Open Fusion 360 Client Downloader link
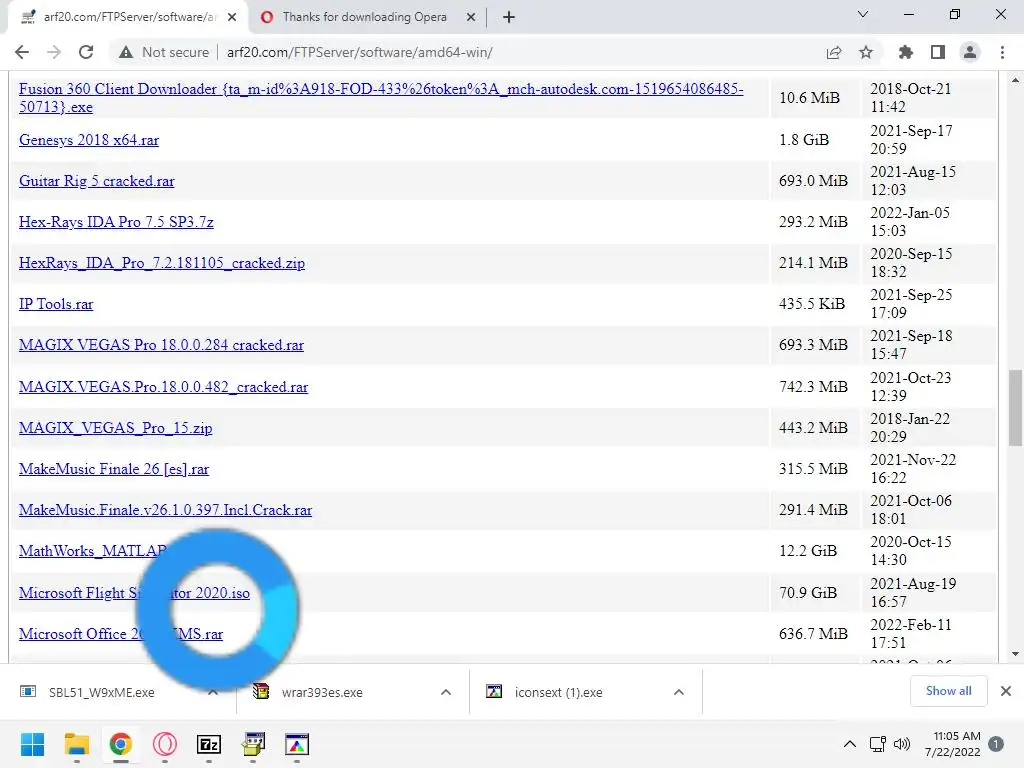Viewport: 1024px width, 768px height. pos(381,98)
